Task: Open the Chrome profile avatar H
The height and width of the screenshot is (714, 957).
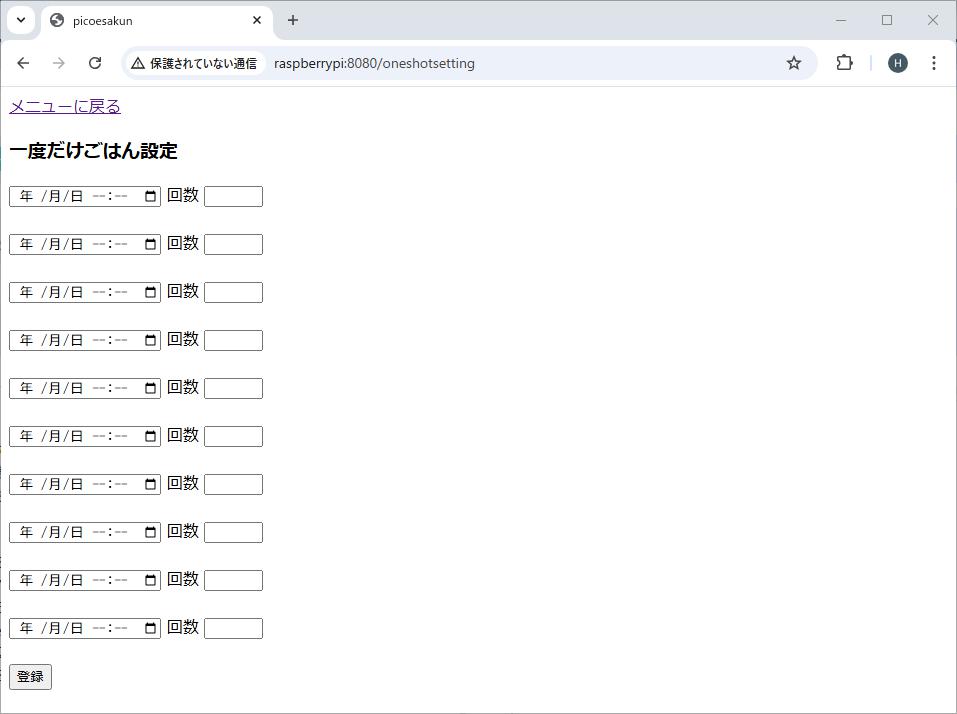Action: pyautogui.click(x=897, y=63)
